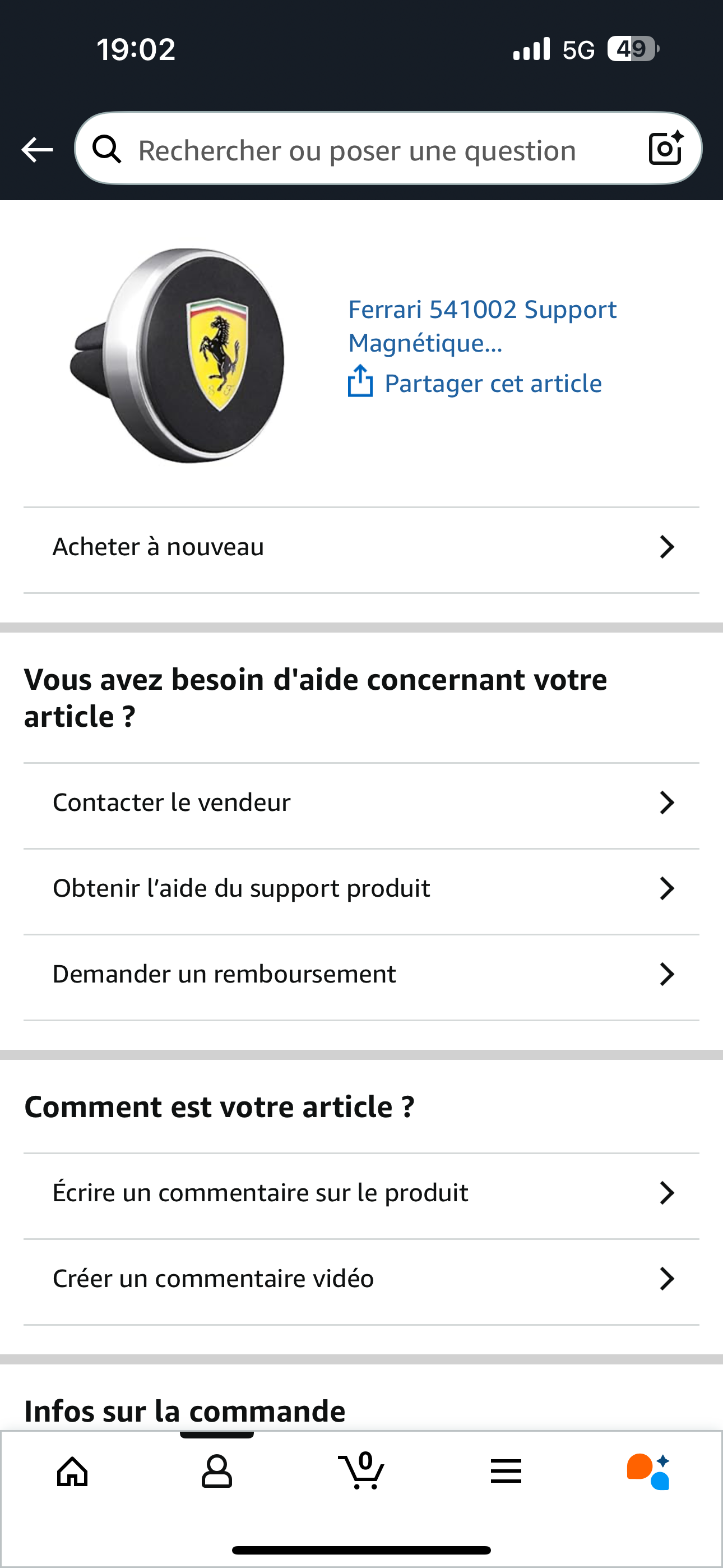This screenshot has width=723, height=1568.
Task: Tap the Ferrari magnetic mount product image
Action: 178,356
